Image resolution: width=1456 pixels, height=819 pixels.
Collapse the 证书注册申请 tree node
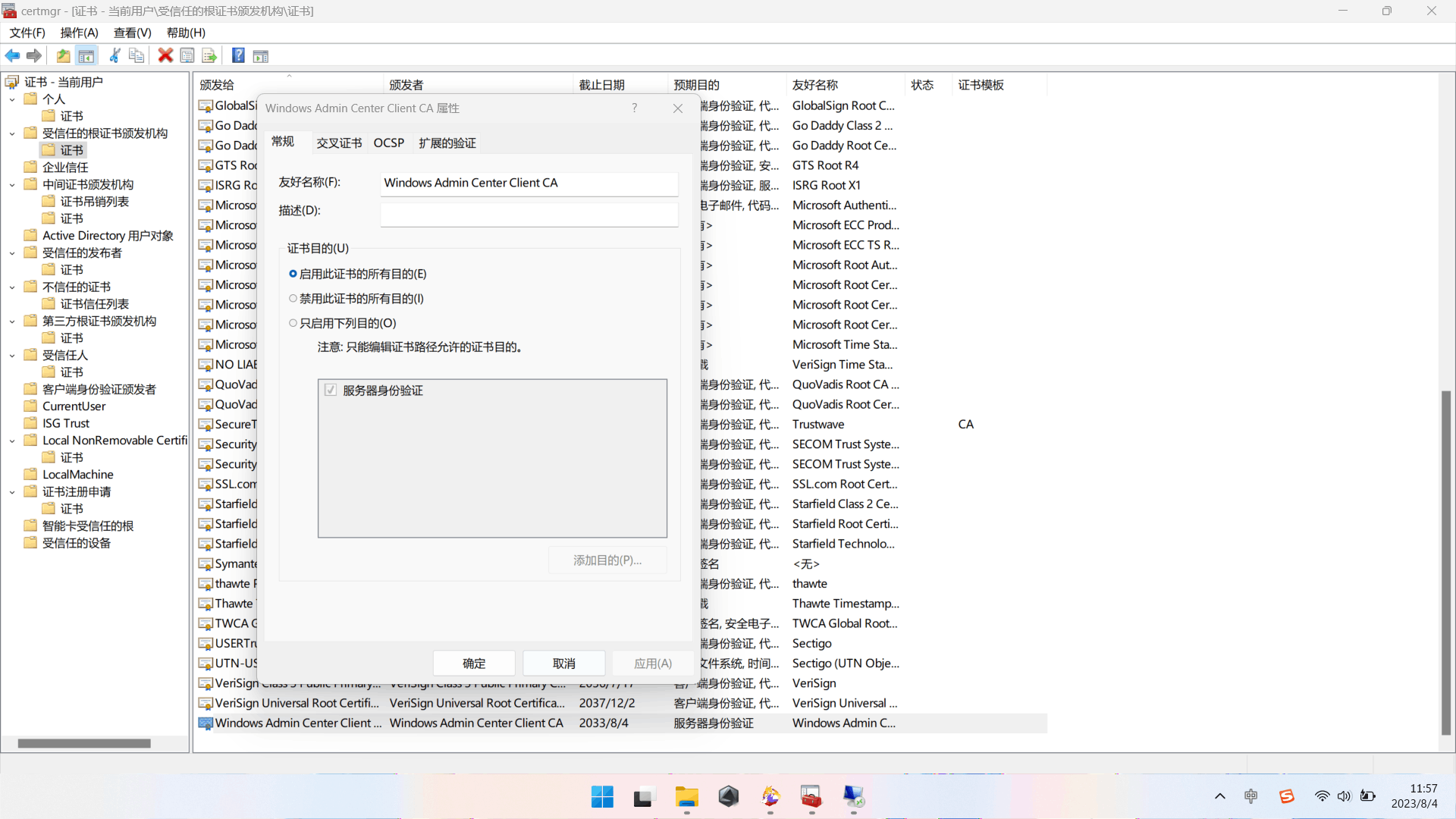coord(12,492)
